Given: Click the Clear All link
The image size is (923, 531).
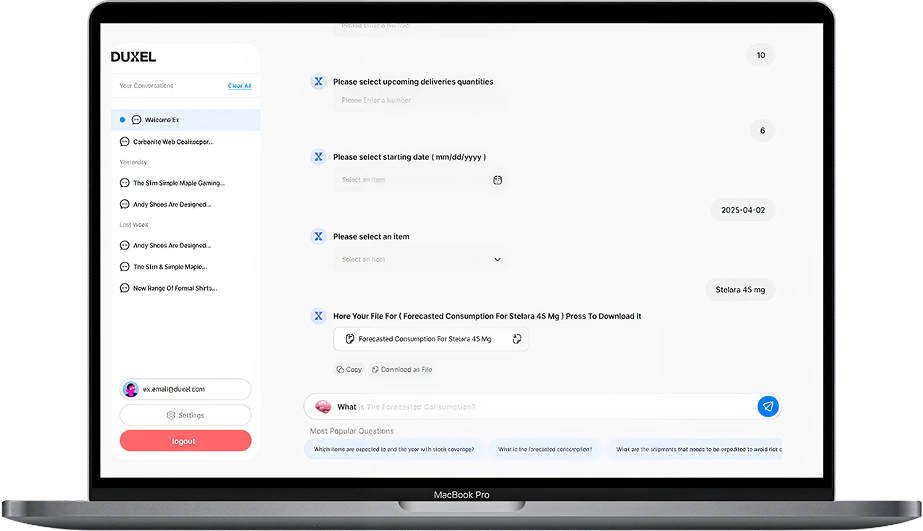Looking at the screenshot, I should click(239, 86).
